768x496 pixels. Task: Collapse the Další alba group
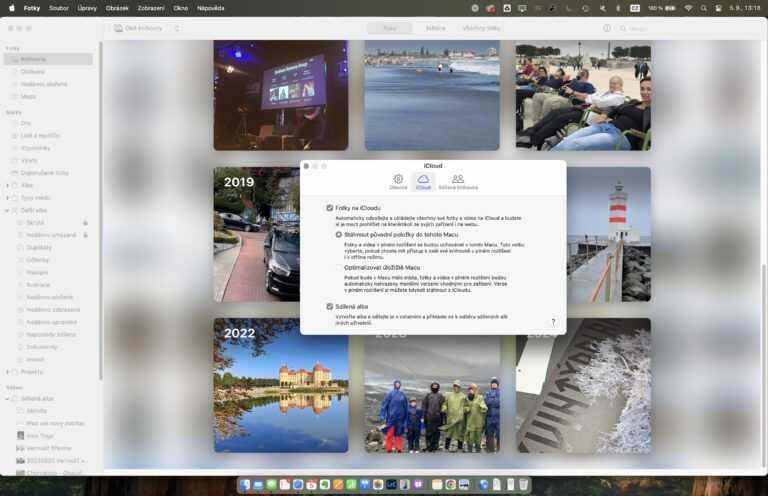[7, 211]
